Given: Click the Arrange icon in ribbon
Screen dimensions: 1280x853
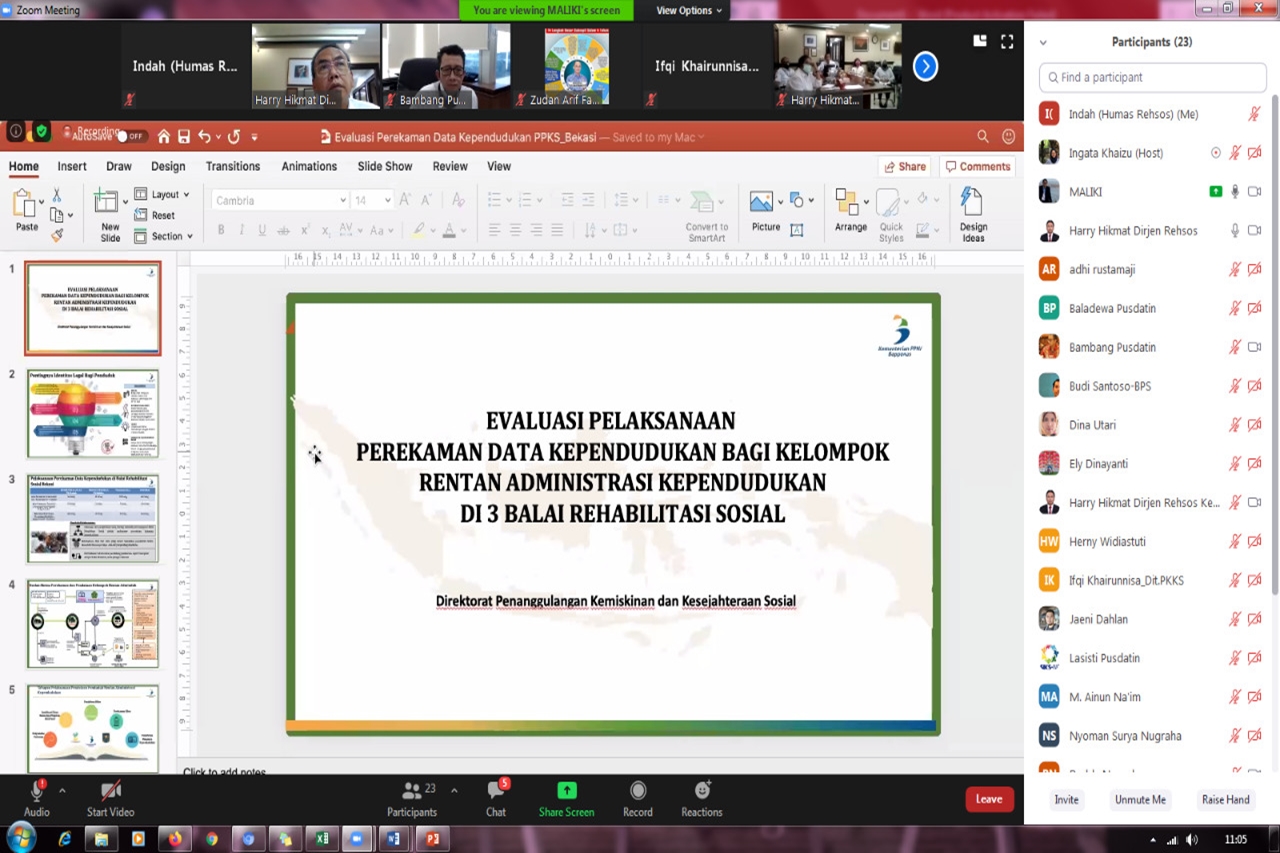Looking at the screenshot, I should (x=848, y=203).
